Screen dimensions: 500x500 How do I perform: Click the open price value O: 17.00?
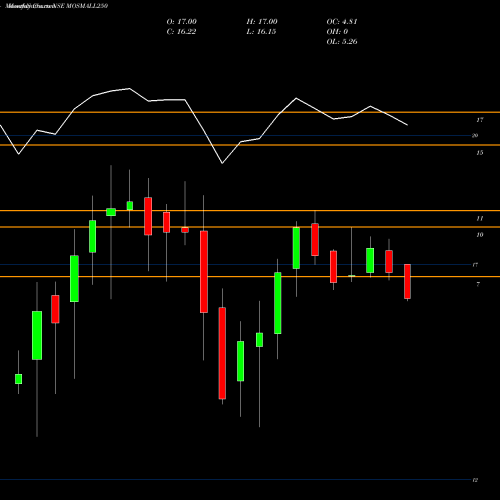[x=181, y=22]
